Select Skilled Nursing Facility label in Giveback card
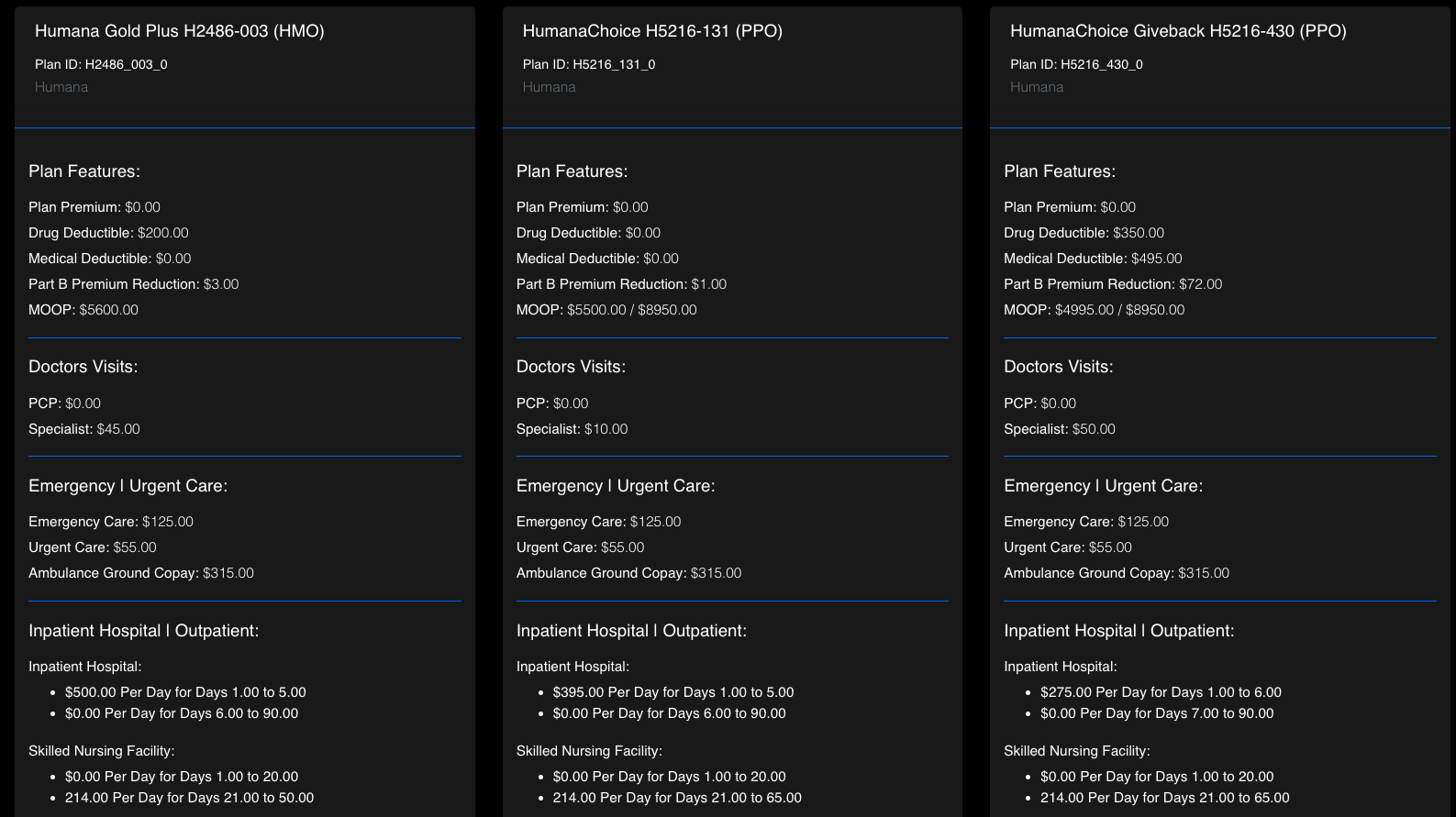Screen dimensions: 1456x817 (1077, 751)
